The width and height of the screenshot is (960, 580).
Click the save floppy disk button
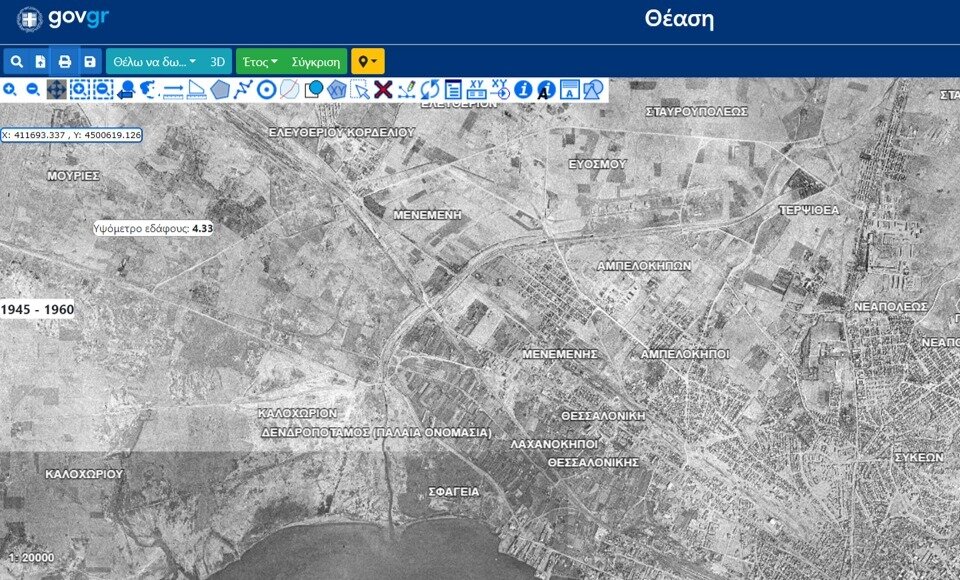coord(89,62)
